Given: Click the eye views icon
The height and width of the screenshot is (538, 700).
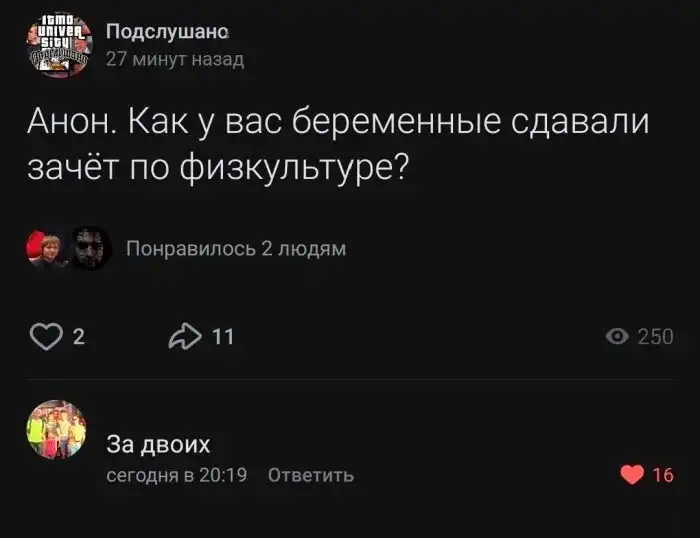Looking at the screenshot, I should [619, 337].
